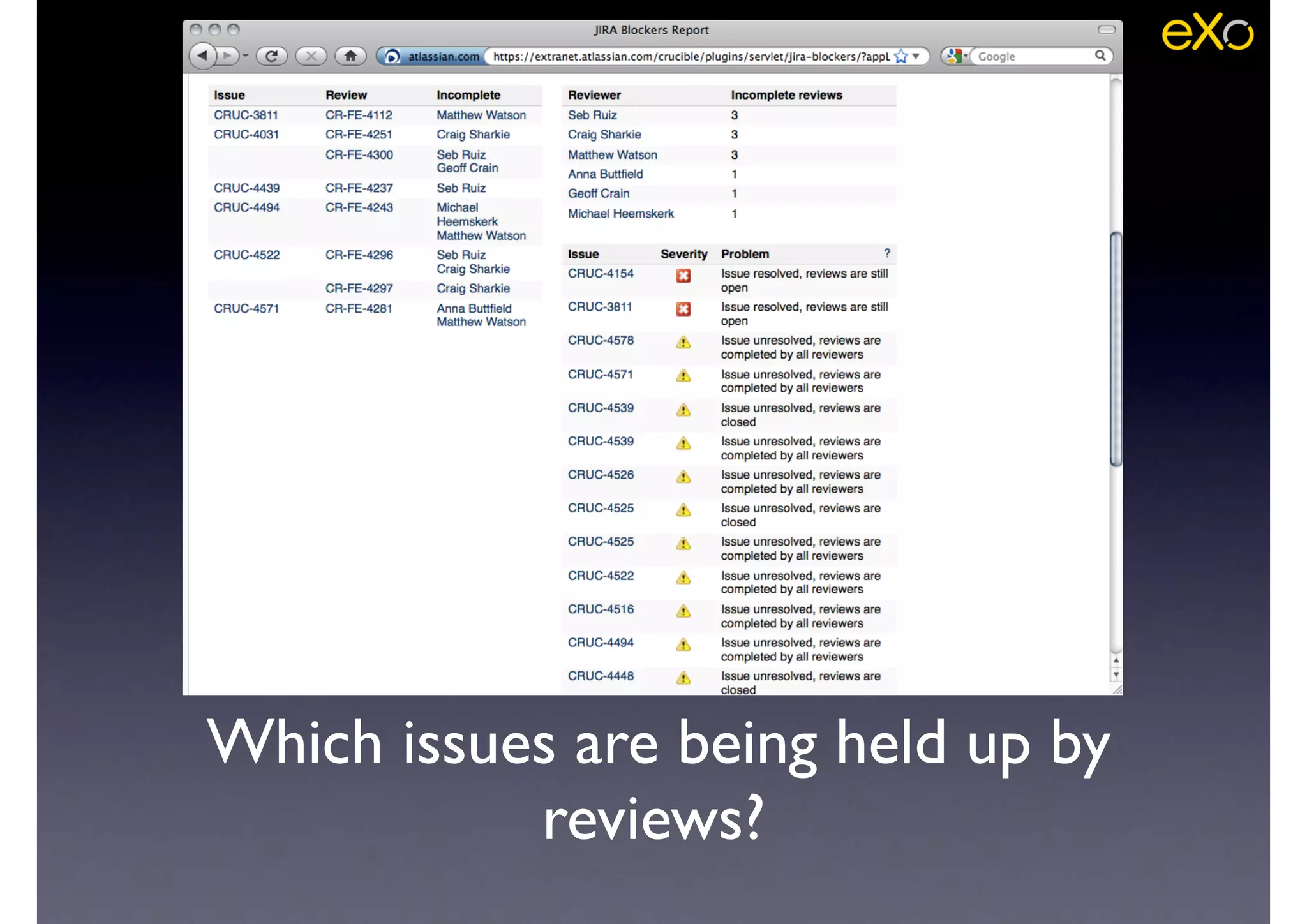Click Seb Ruiz in Reviewer table
Viewport: 1307px width, 924px height.
[592, 115]
